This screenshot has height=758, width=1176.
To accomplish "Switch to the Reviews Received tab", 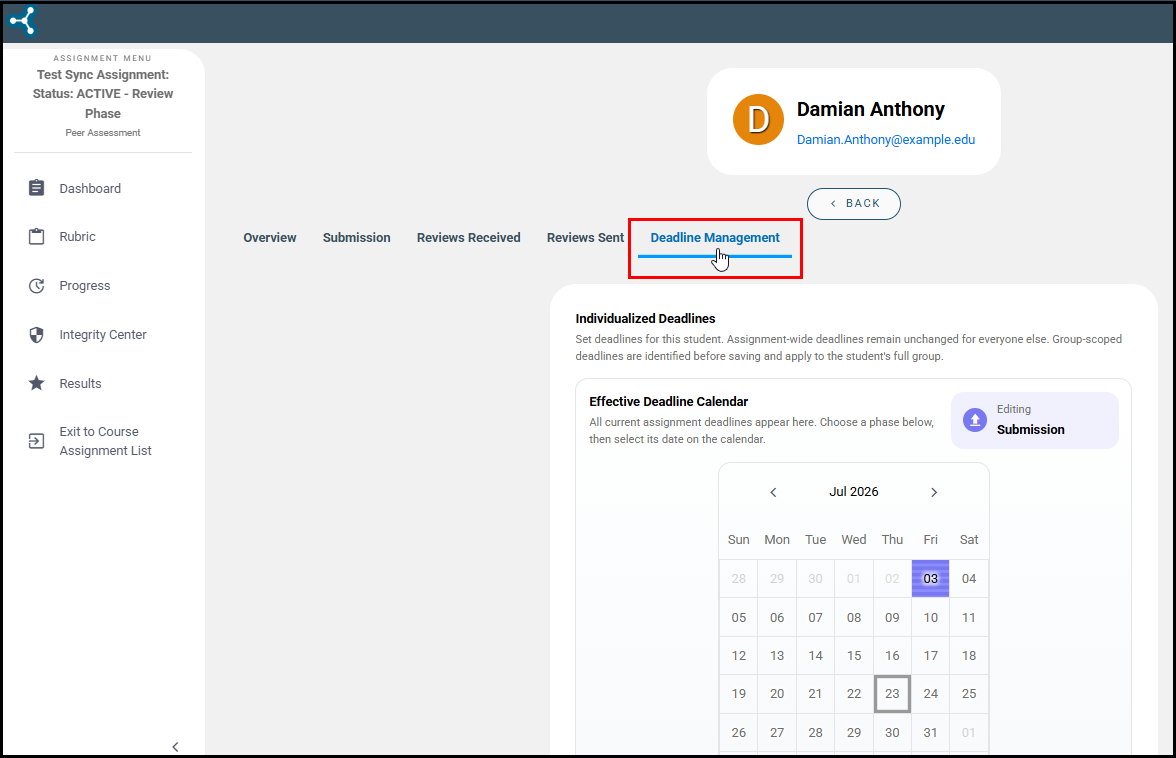I will (469, 238).
